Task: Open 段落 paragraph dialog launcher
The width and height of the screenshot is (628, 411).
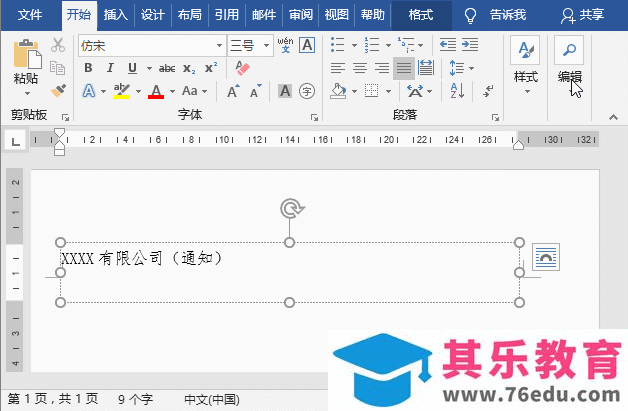Action: click(495, 117)
